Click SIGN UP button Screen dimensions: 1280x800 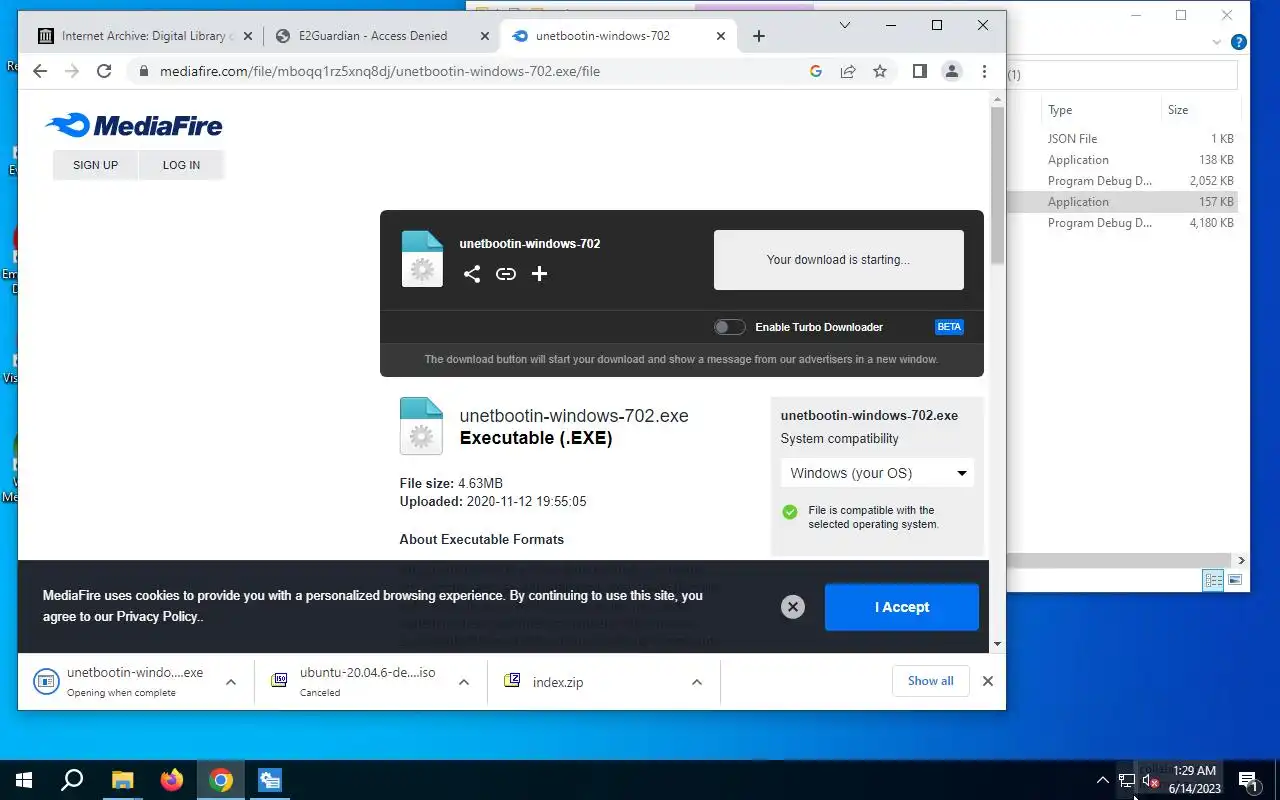point(95,165)
